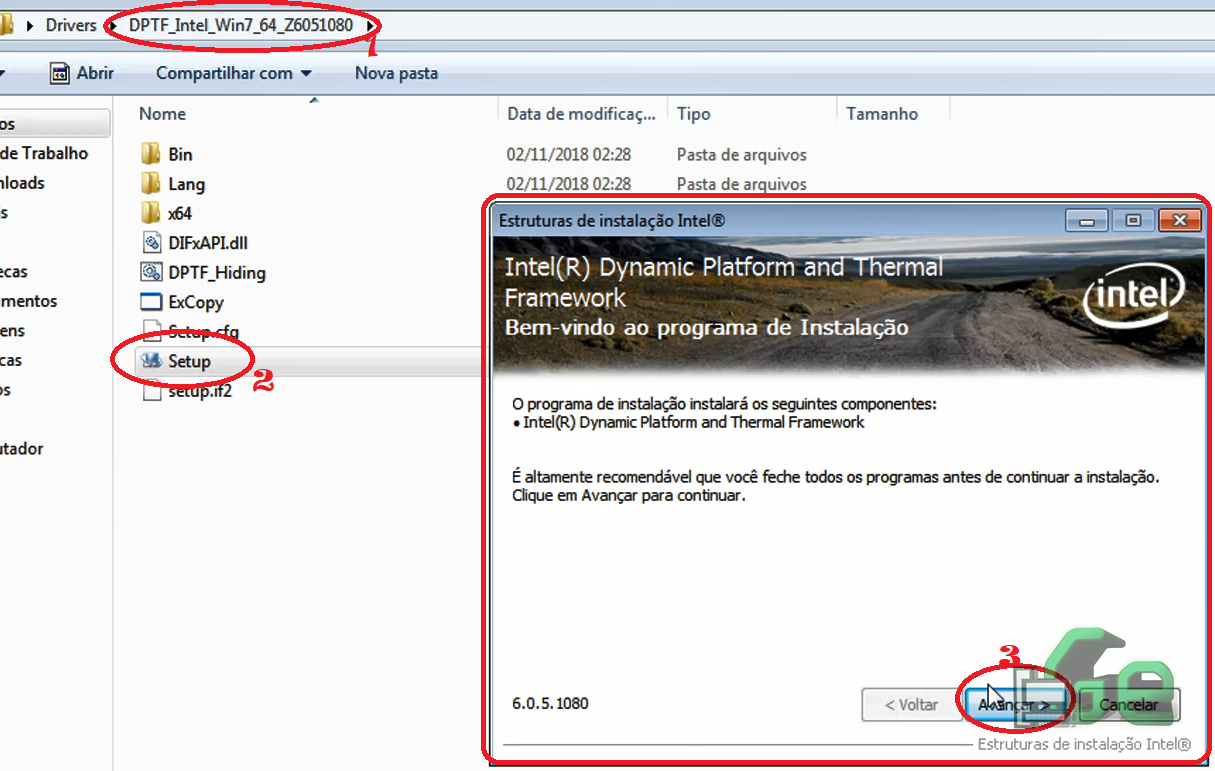Click the Lang folder name
The height and width of the screenshot is (771, 1215).
(187, 184)
